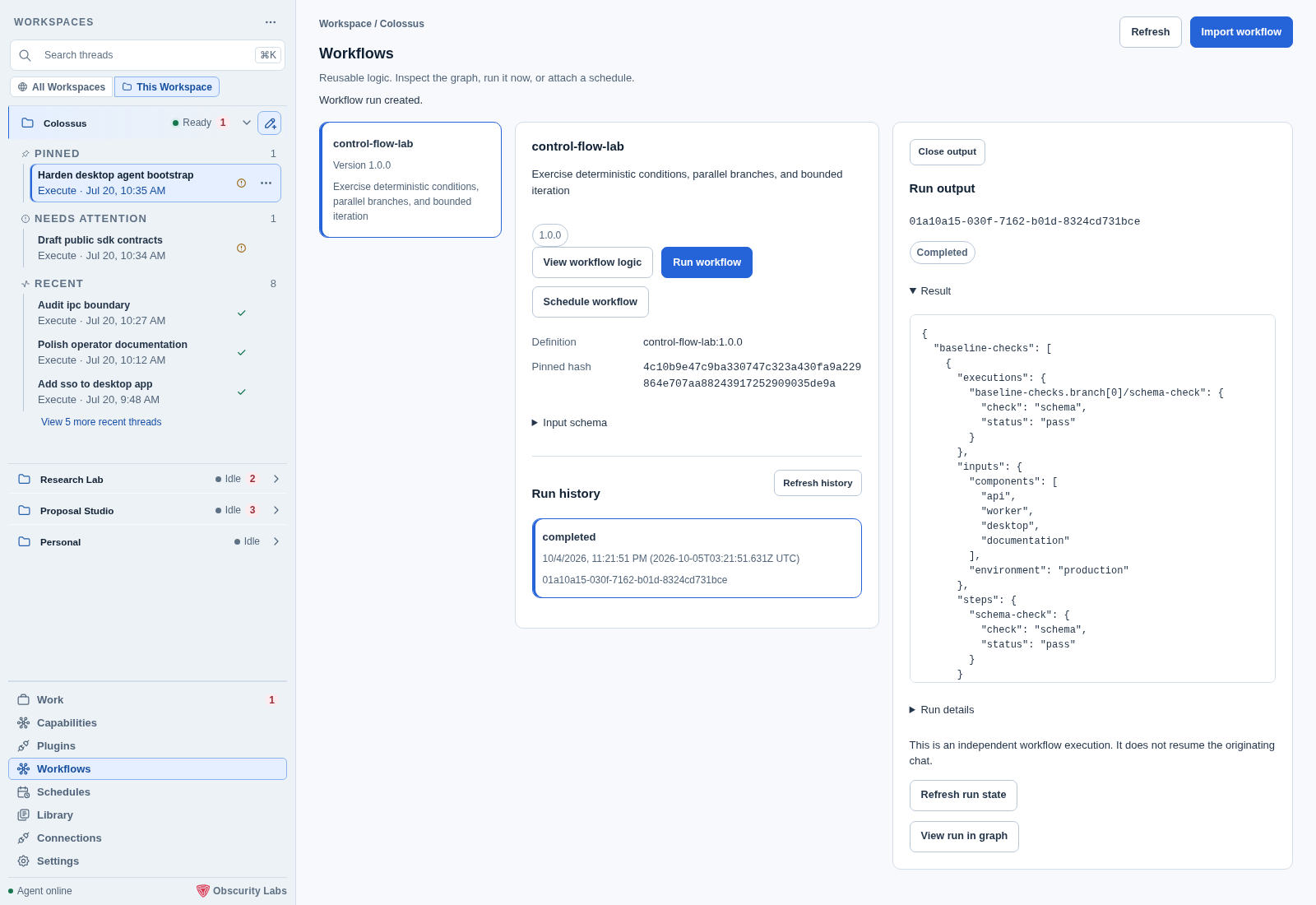
Task: Collapse the Result section
Action: (x=930, y=291)
